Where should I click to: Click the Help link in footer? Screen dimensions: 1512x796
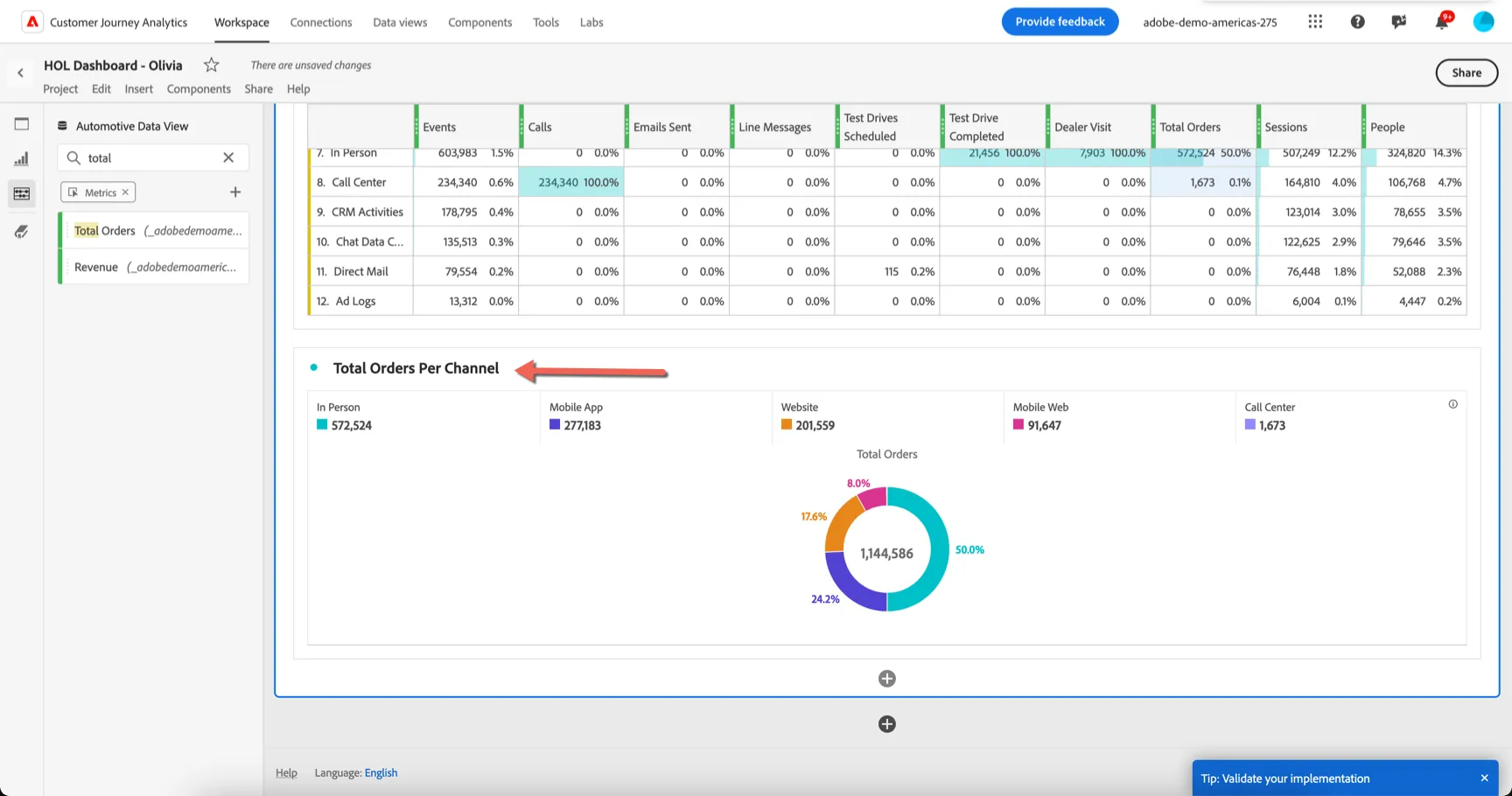coord(286,772)
